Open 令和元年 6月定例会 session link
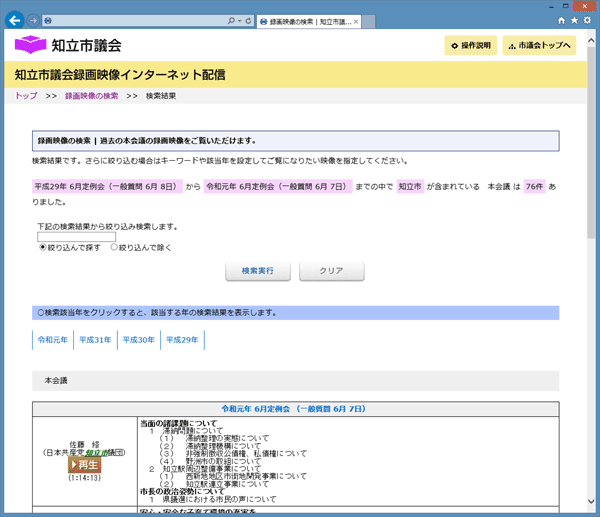Viewport: 600px width, 517px height. tap(293, 409)
